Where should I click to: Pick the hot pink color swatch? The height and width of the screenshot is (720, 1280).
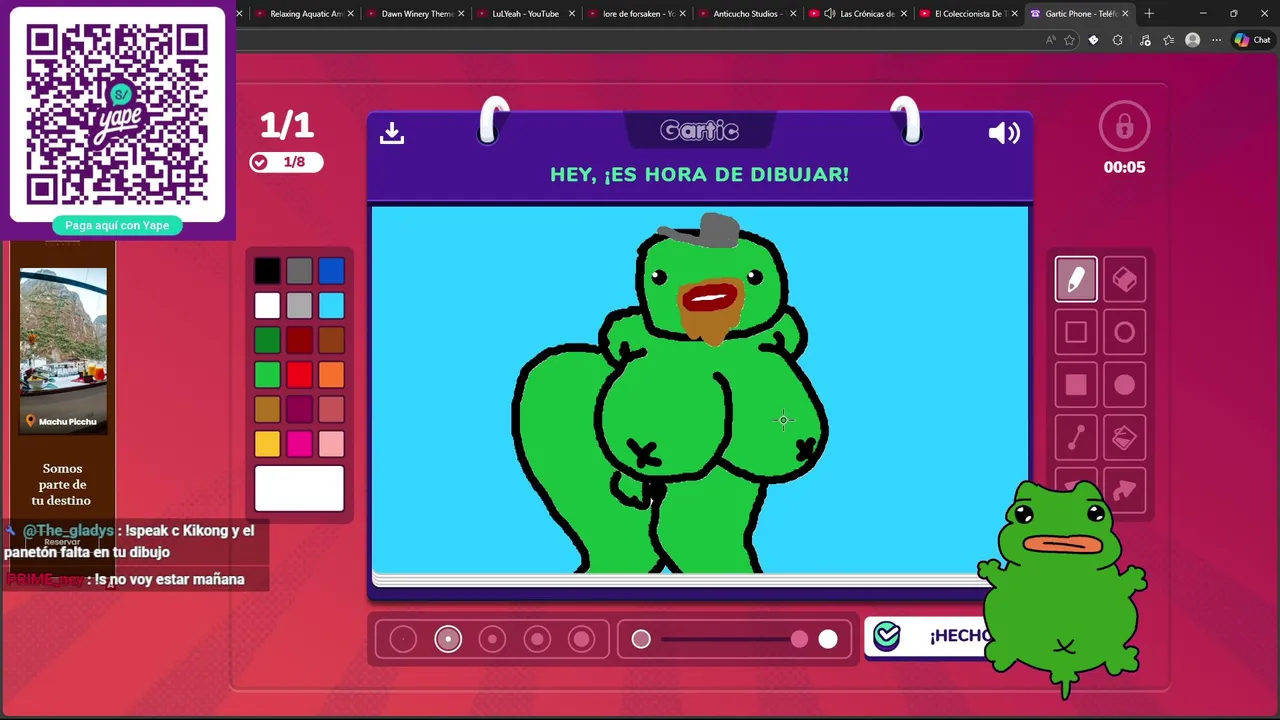coord(299,444)
